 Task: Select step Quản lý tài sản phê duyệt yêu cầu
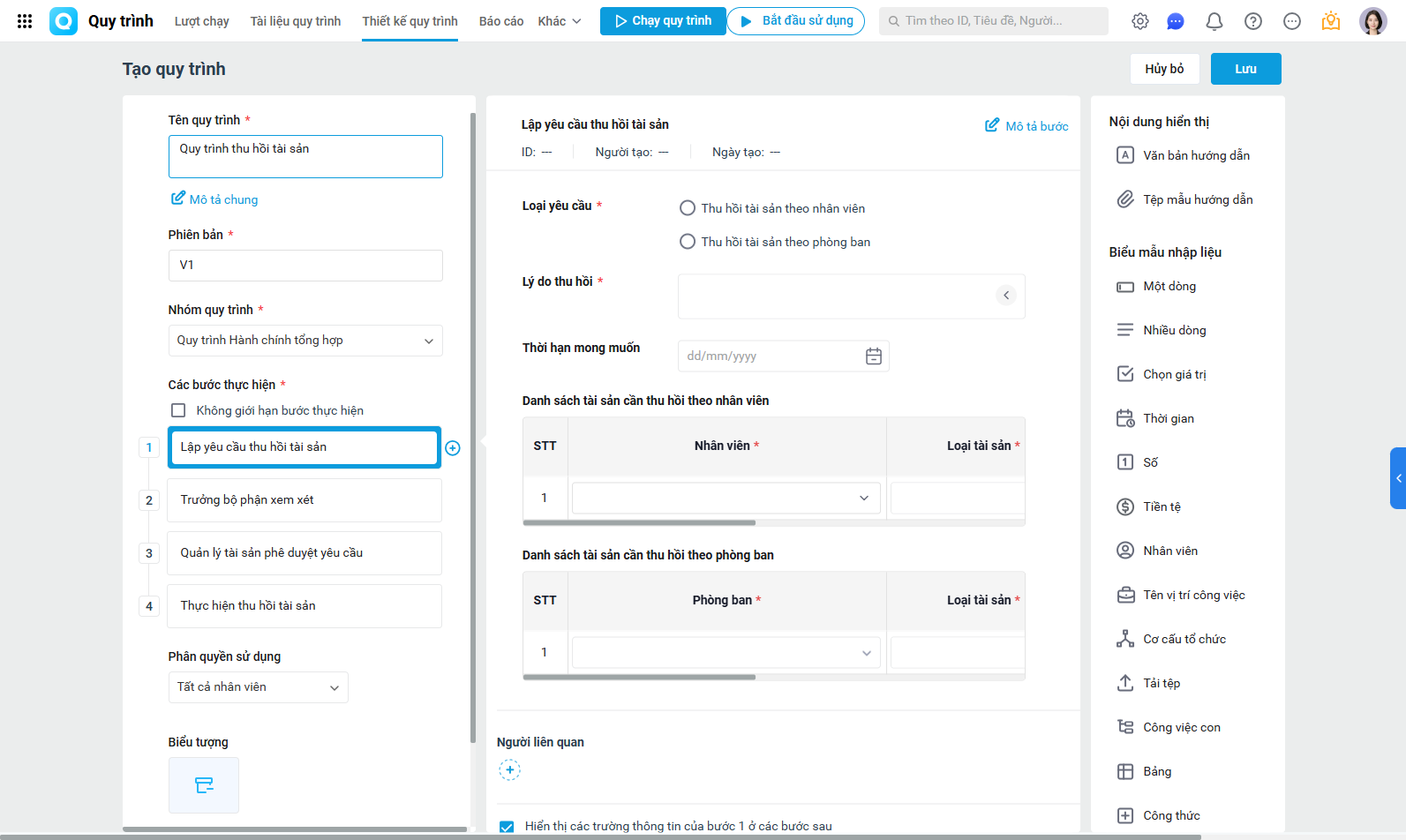pos(305,553)
